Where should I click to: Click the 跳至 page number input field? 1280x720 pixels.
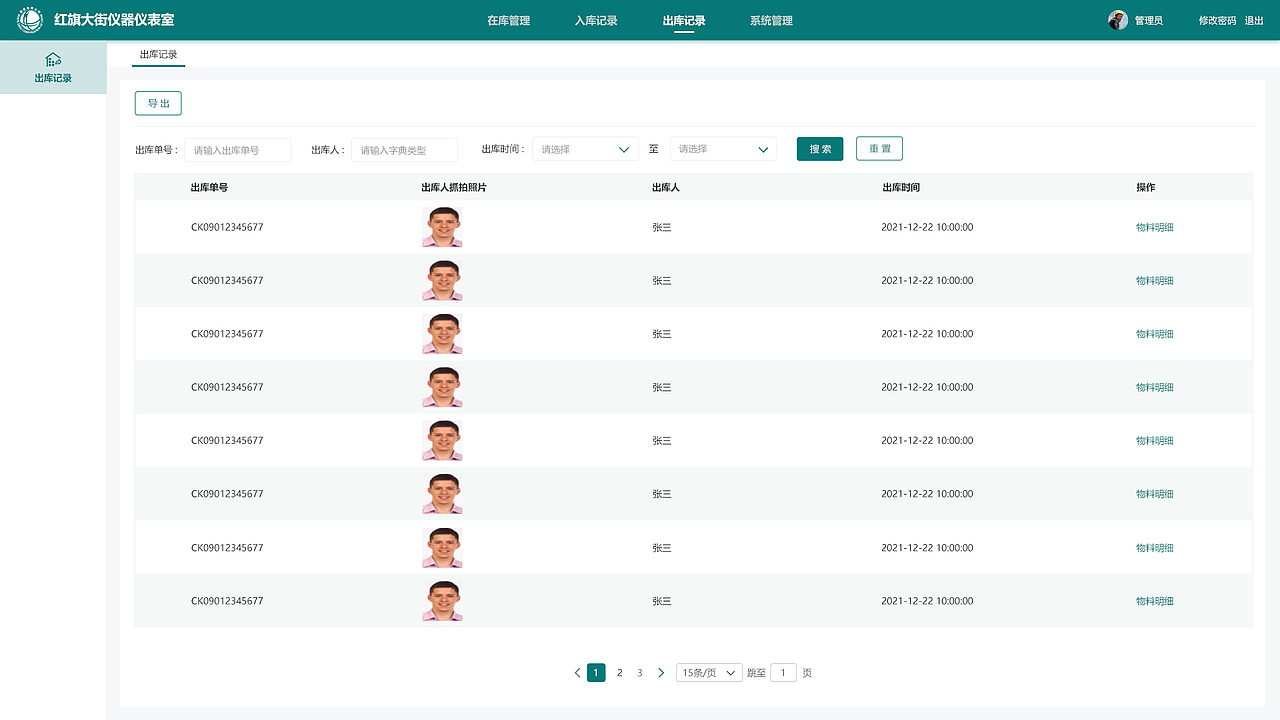click(x=783, y=672)
